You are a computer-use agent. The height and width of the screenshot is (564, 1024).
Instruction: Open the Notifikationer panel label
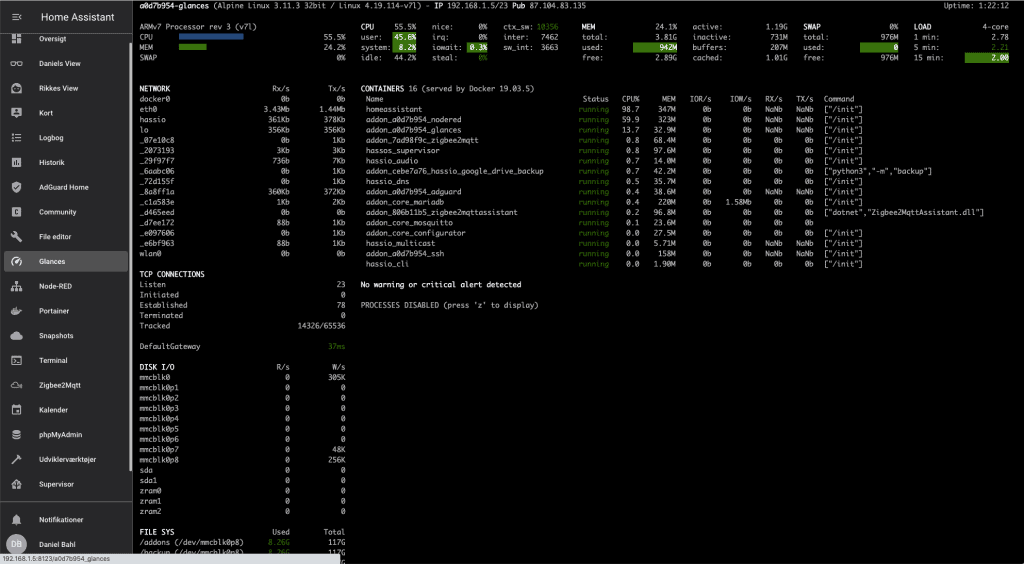(61, 520)
